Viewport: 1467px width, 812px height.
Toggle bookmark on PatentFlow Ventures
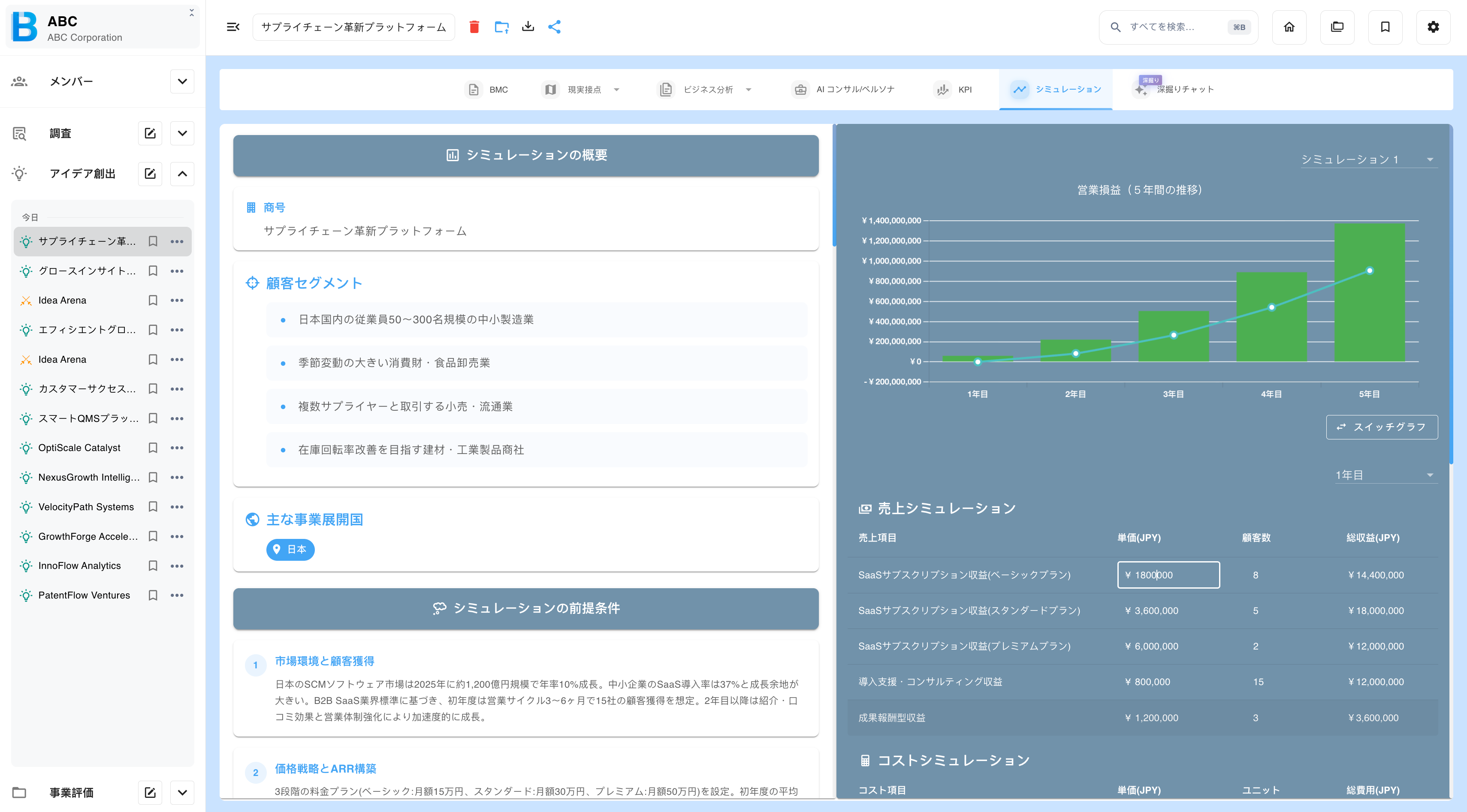153,595
